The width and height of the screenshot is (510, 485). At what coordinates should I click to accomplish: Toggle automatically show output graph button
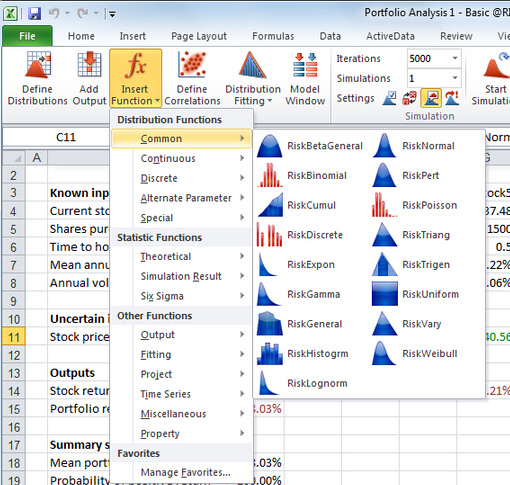[x=431, y=98]
